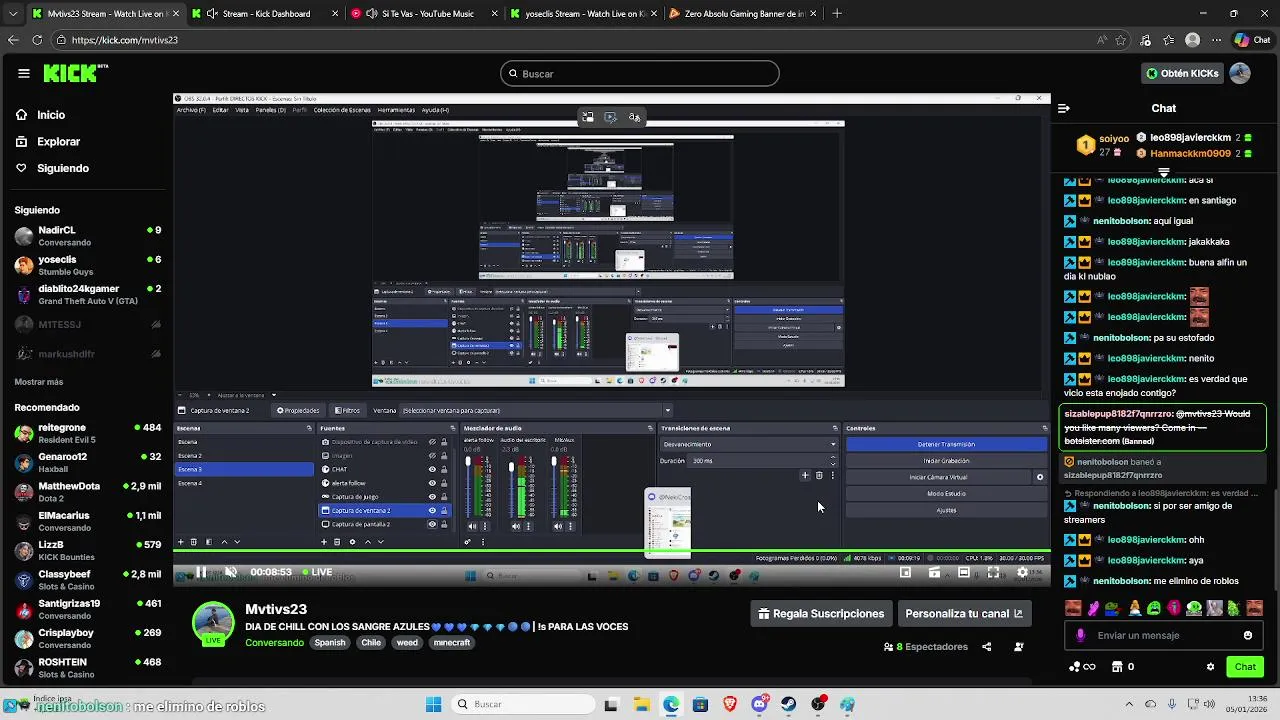Expand Mostrar más under Siguiendo
Image resolution: width=1280 pixels, height=720 pixels.
[x=39, y=382]
